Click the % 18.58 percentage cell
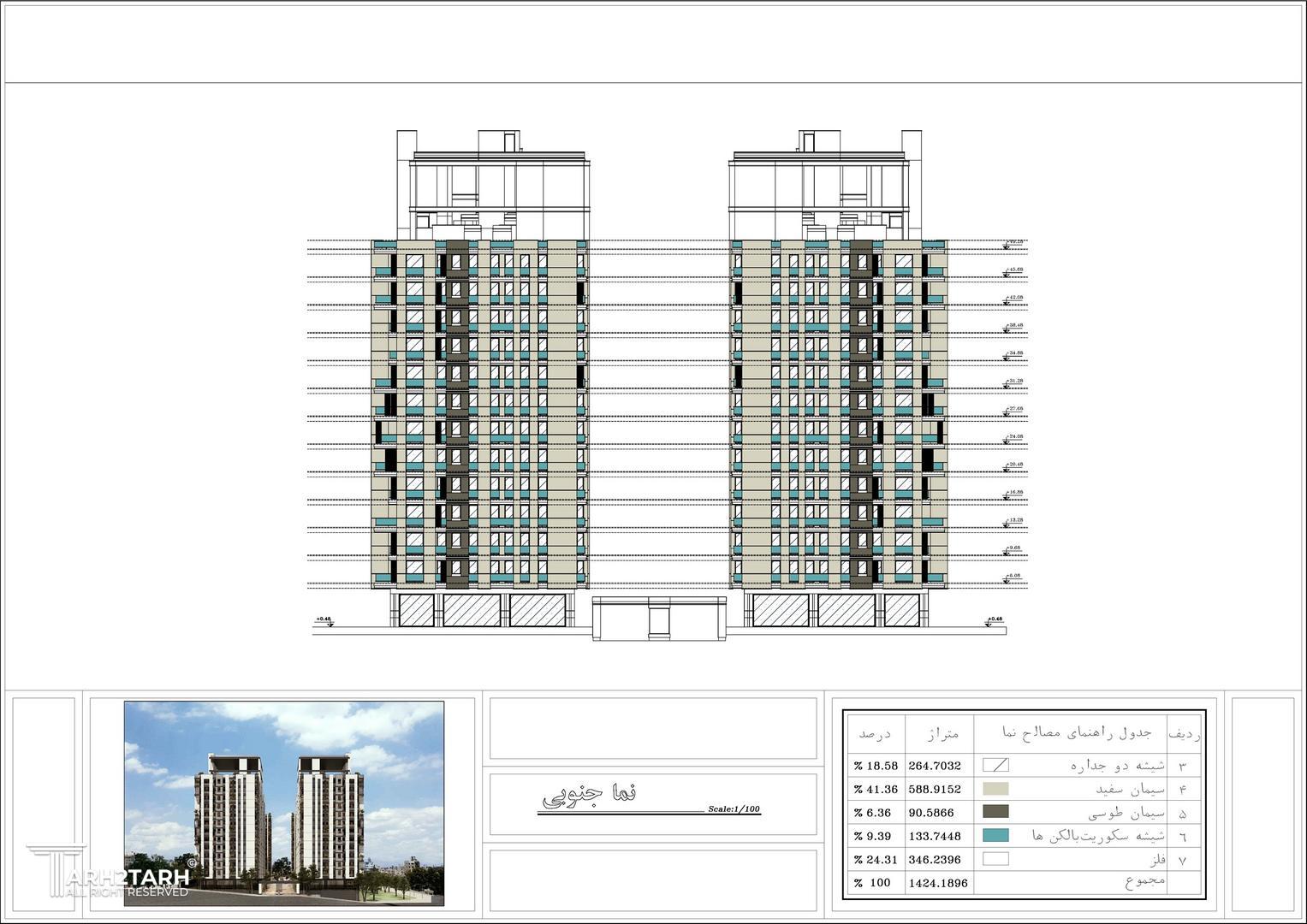The image size is (1307, 924). coord(875,767)
